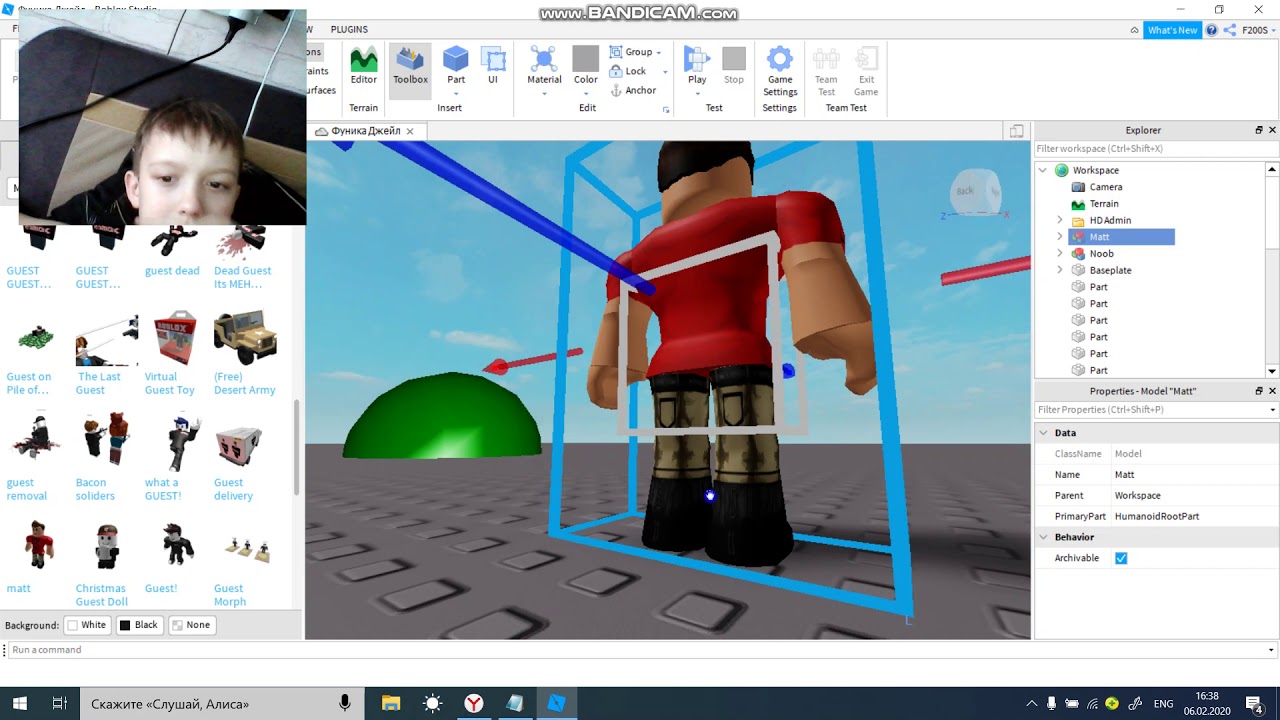Select the Matt model in Explorer
Image resolution: width=1280 pixels, height=720 pixels.
coord(1099,237)
